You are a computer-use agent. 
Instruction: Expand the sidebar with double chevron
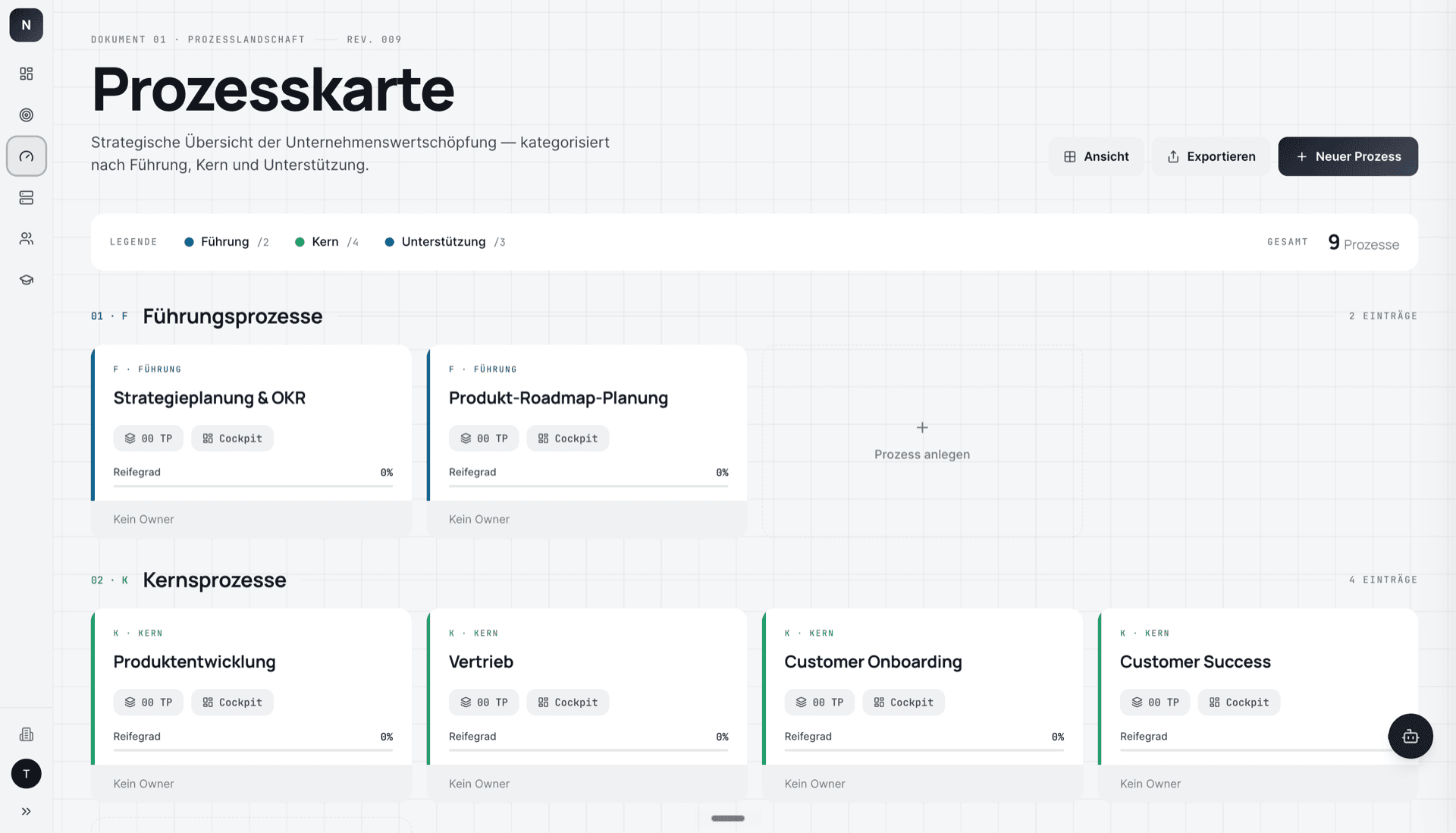(27, 811)
